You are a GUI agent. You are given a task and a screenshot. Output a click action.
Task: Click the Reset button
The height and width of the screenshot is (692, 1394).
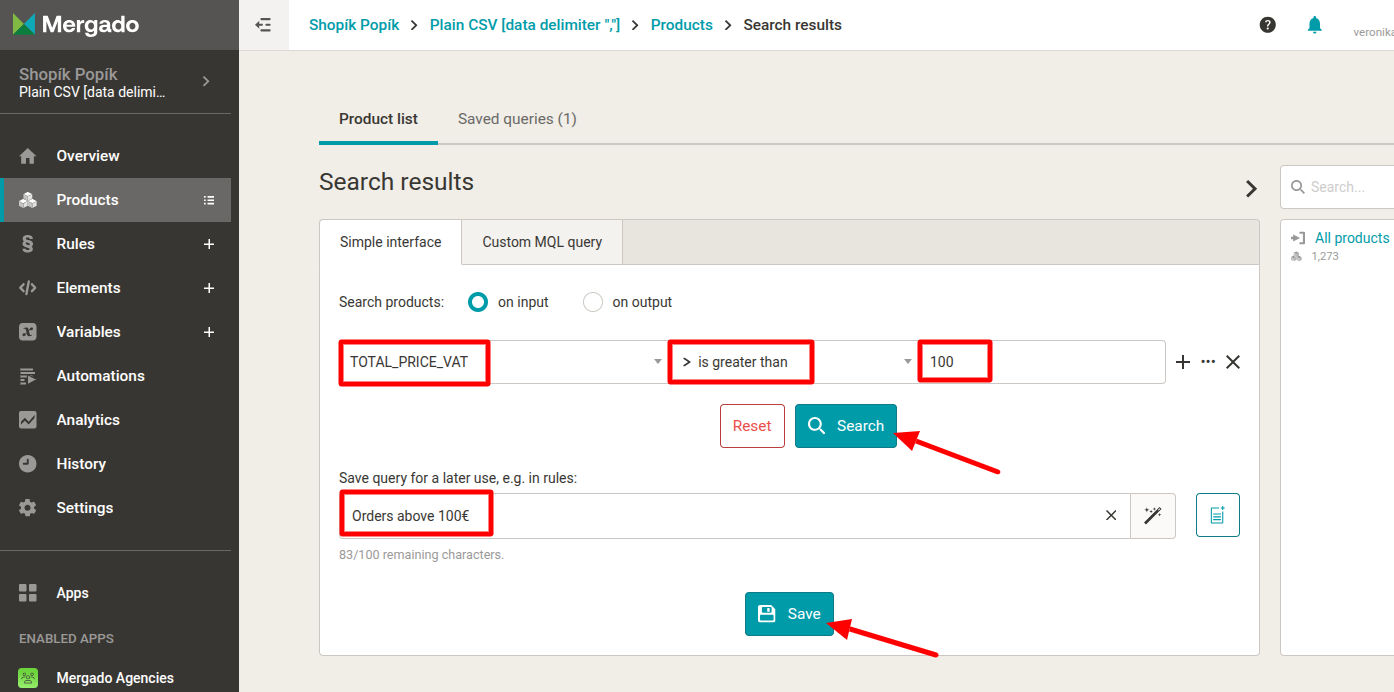752,426
